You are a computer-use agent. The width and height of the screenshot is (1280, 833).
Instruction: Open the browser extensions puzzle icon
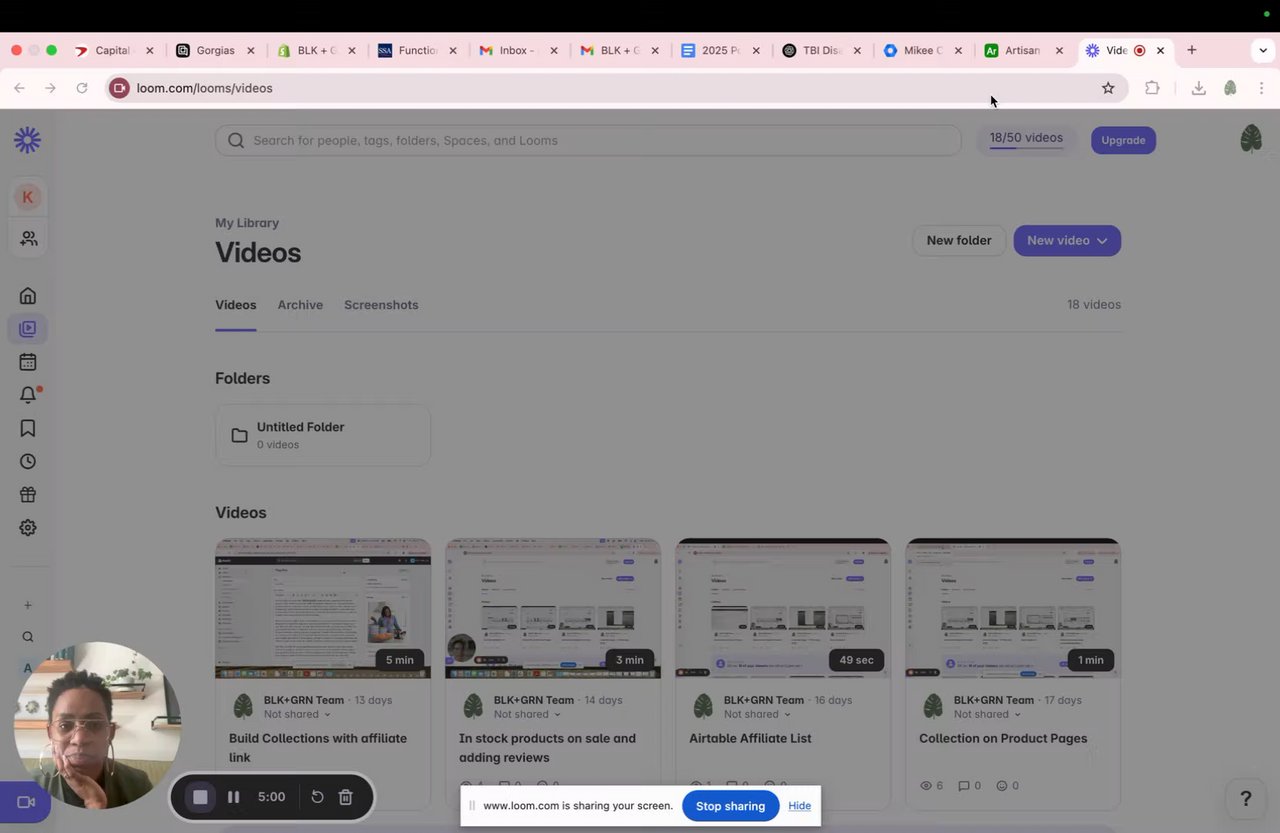click(1152, 88)
